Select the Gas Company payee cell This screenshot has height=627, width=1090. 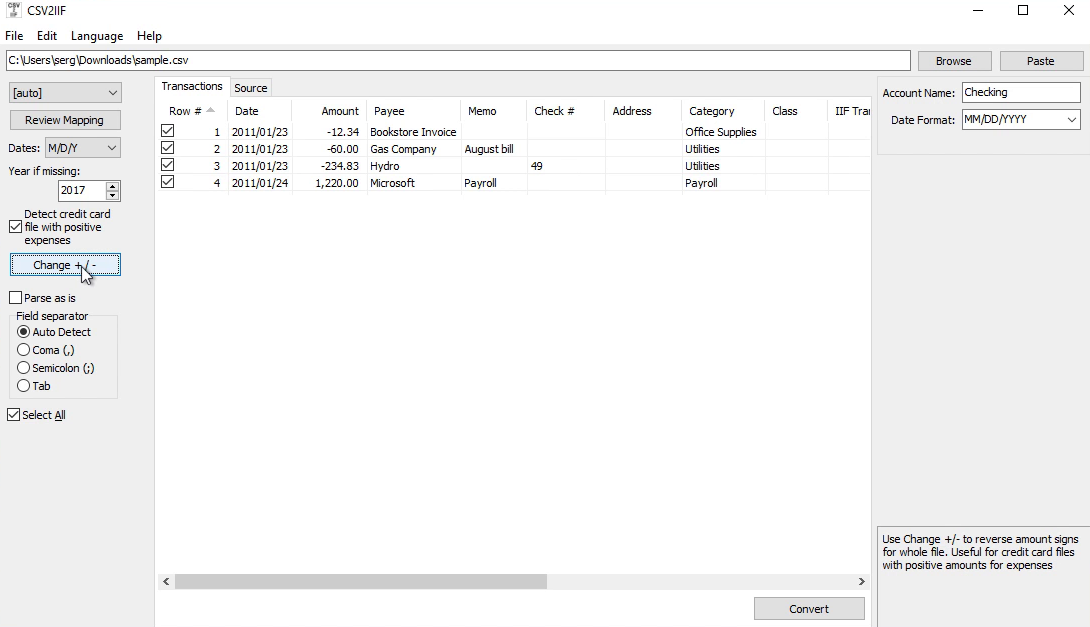(x=413, y=149)
